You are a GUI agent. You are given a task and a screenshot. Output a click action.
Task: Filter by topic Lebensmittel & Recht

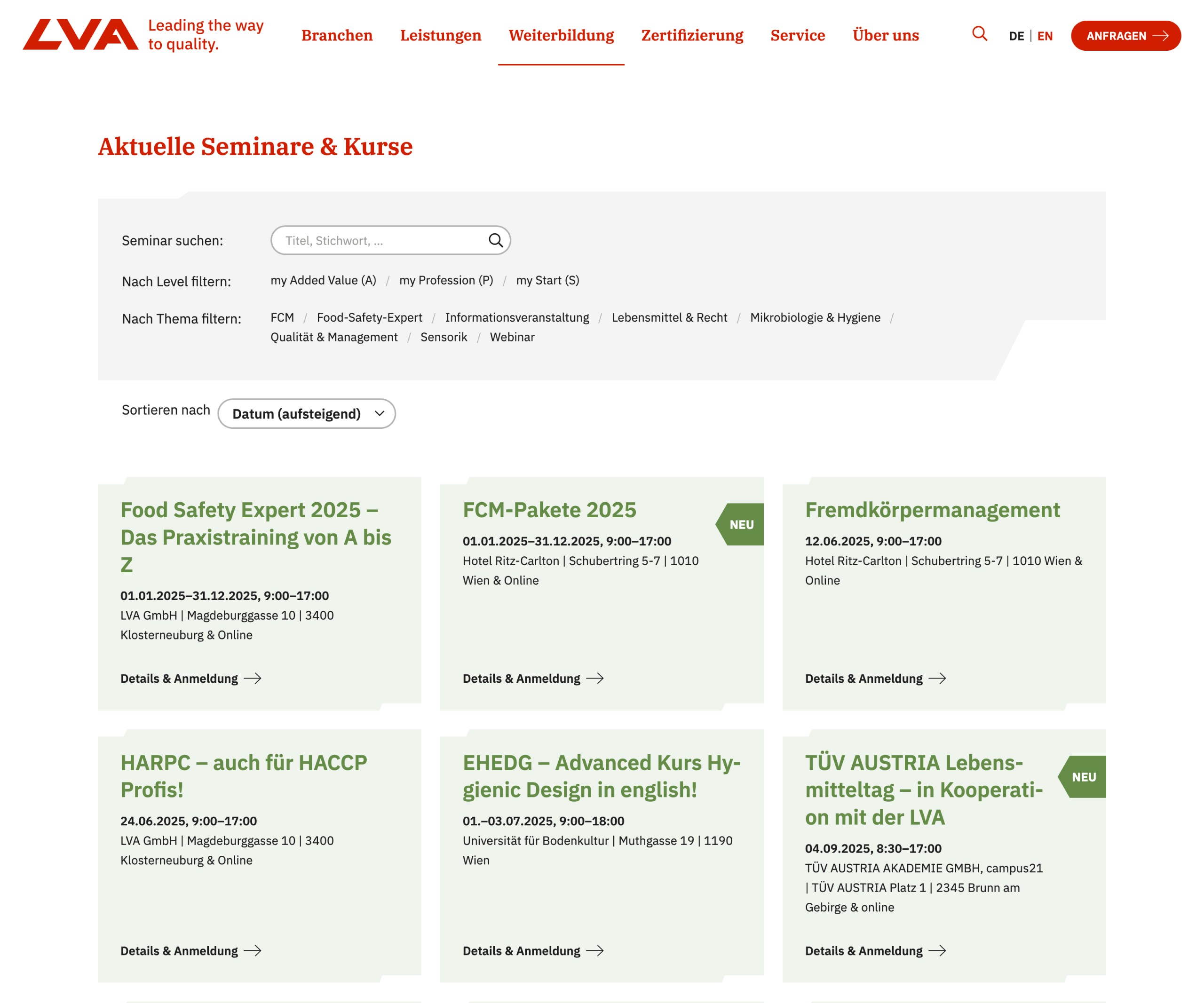click(x=669, y=317)
